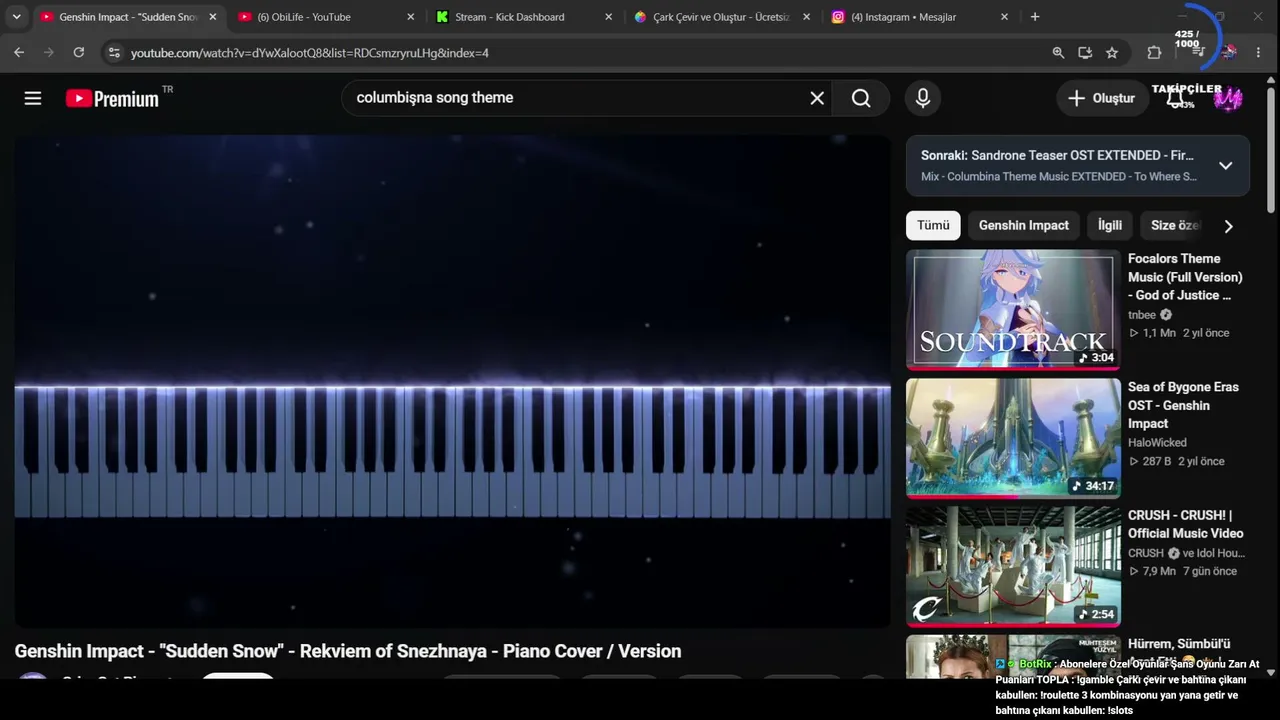The image size is (1280, 720).
Task: Close the ObiLife YouTube tab
Action: (x=410, y=17)
